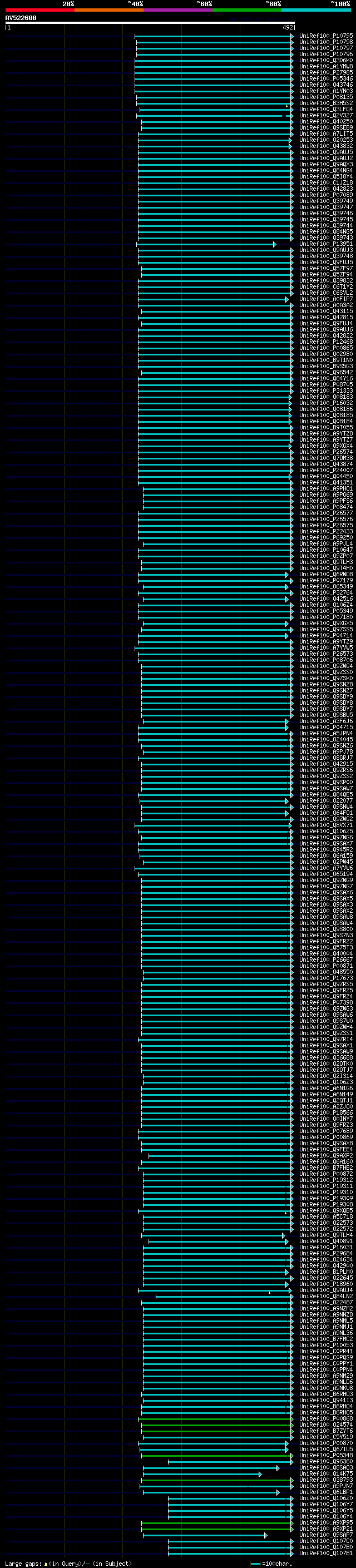Screen dimensions: 356x1568
Task: Select the UniRef100_Q84NG5 label
Action: click(326, 232)
